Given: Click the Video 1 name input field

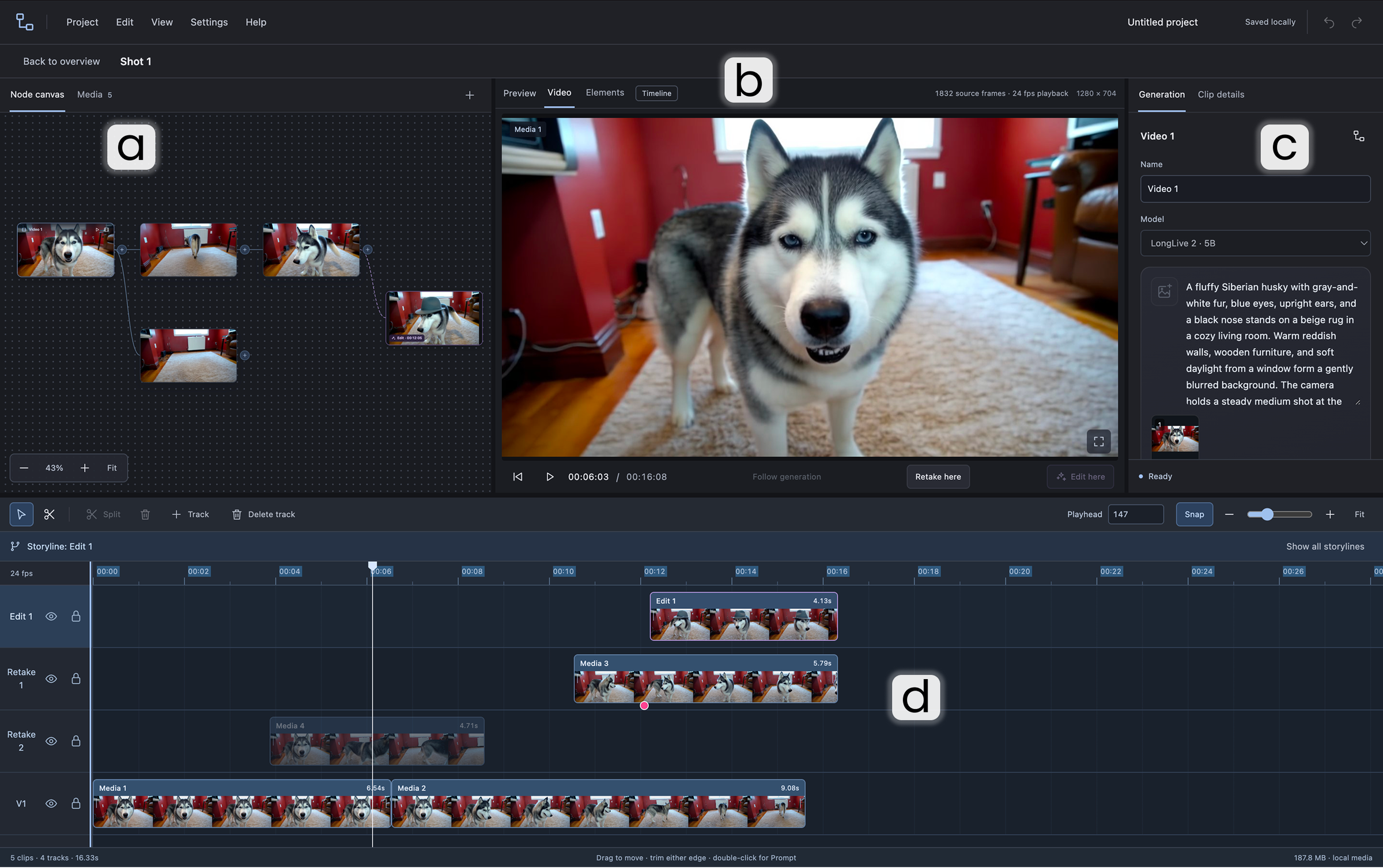Looking at the screenshot, I should click(x=1255, y=189).
